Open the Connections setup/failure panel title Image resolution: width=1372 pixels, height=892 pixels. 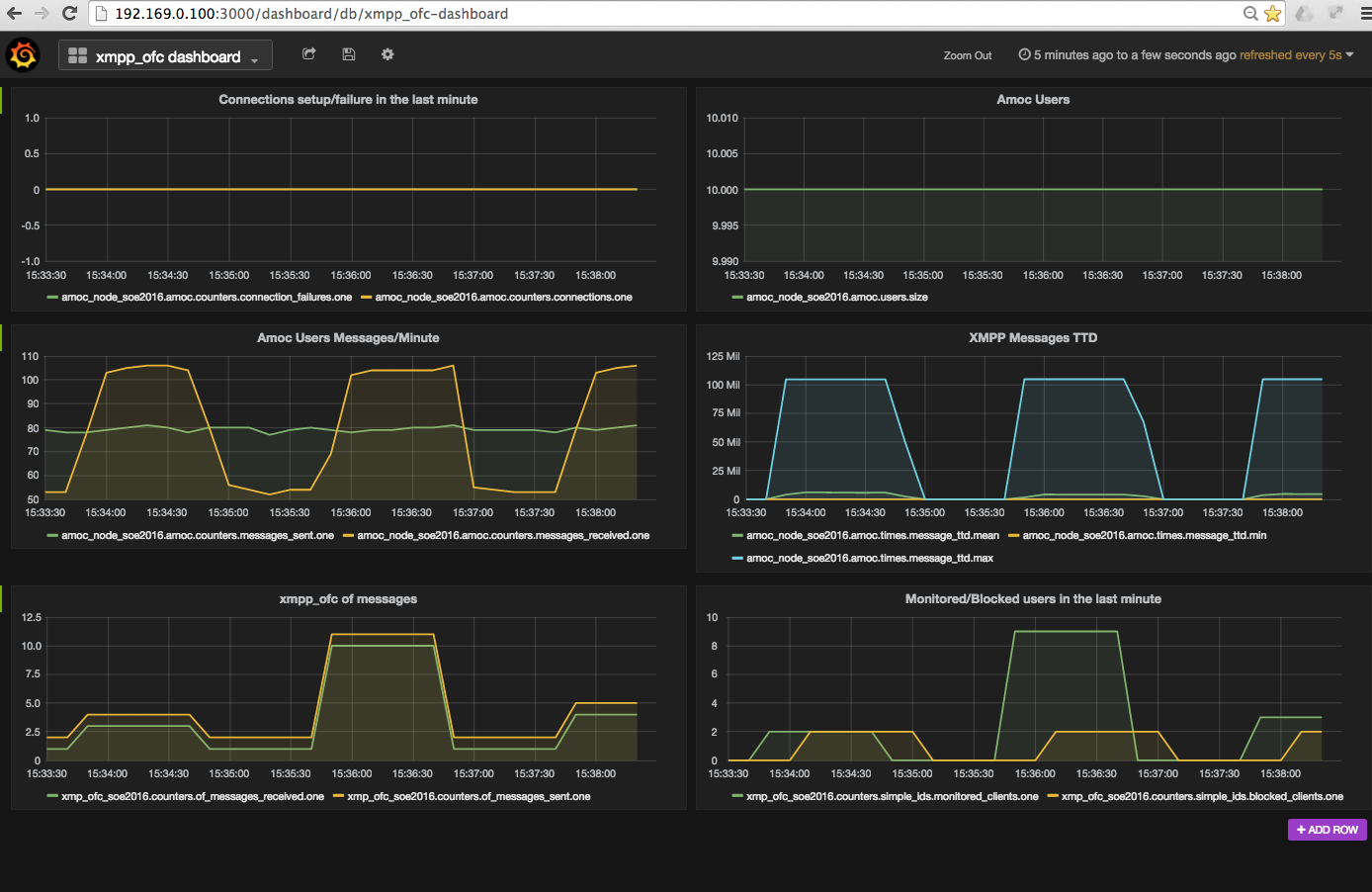348,100
